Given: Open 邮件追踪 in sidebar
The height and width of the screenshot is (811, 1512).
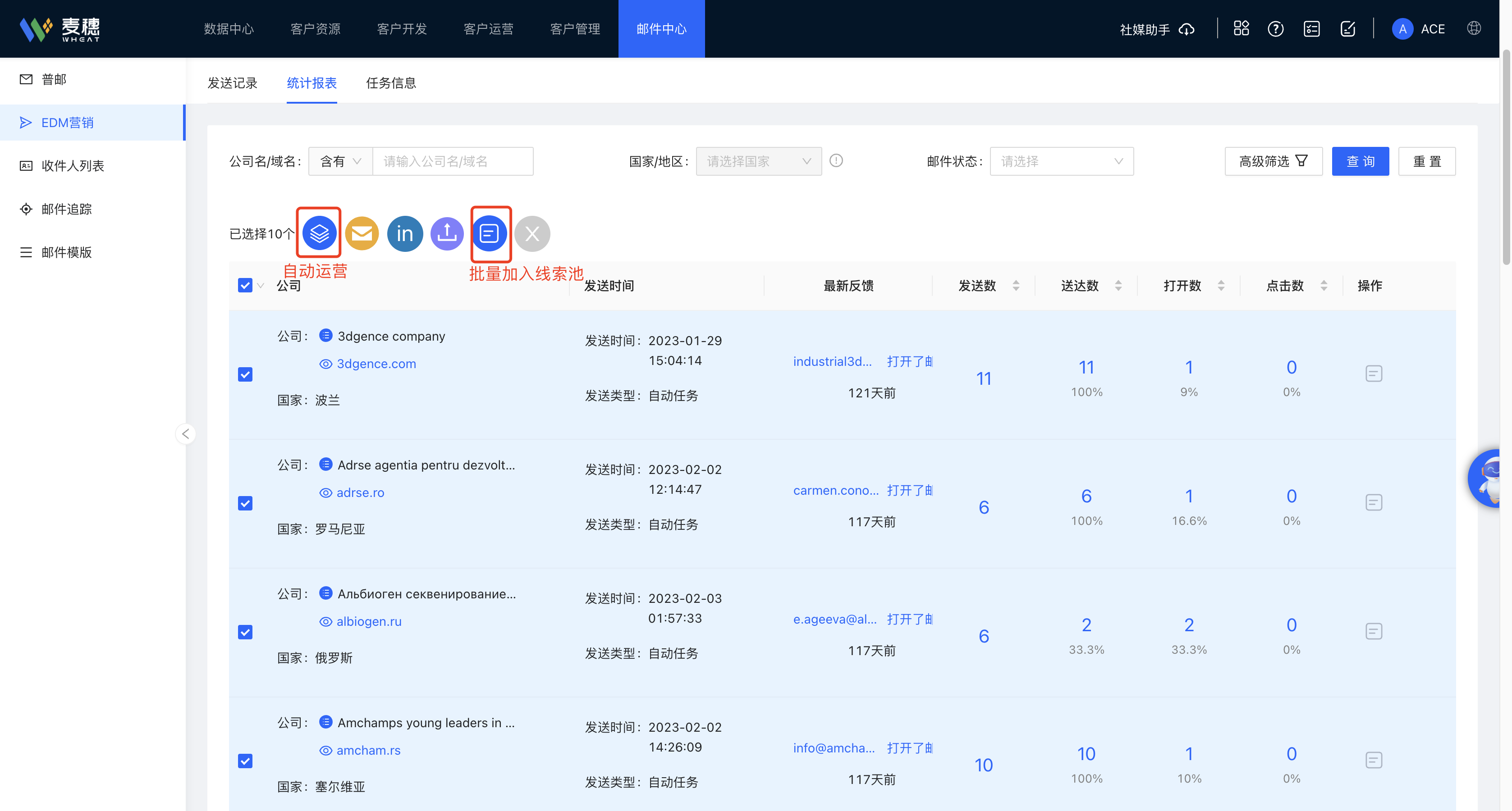Looking at the screenshot, I should tap(92, 209).
